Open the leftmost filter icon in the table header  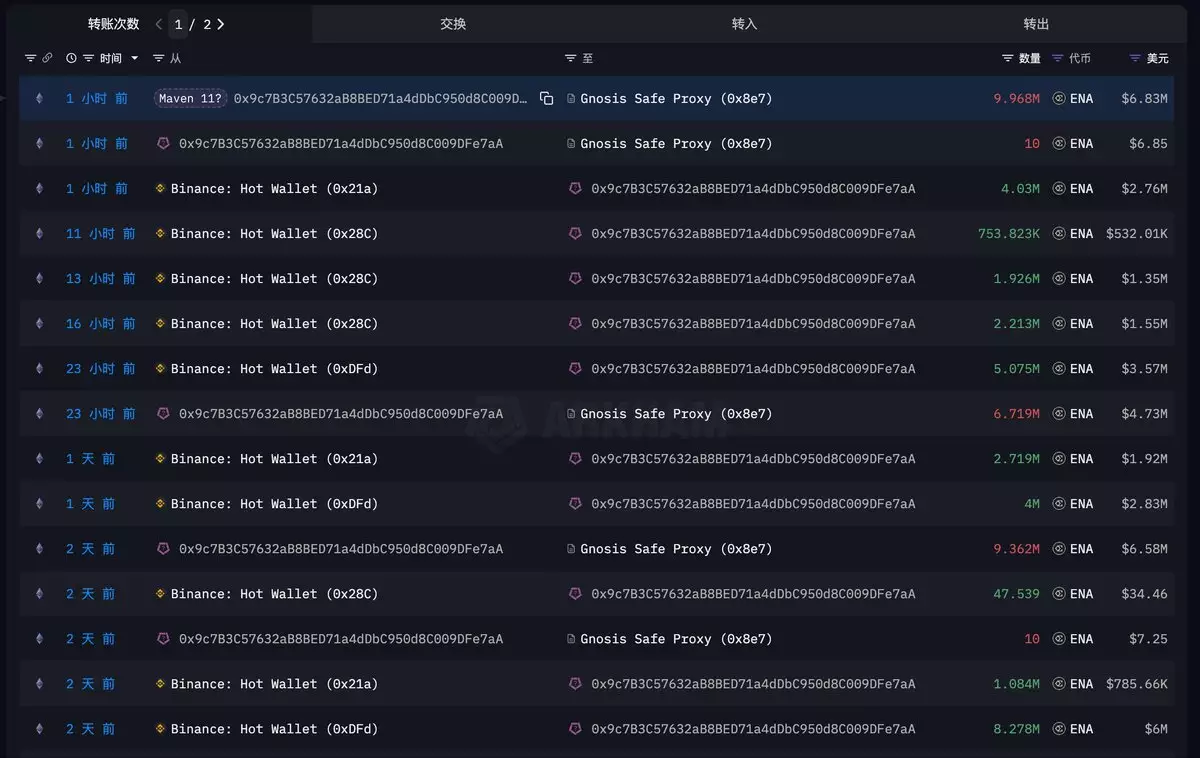(30, 58)
